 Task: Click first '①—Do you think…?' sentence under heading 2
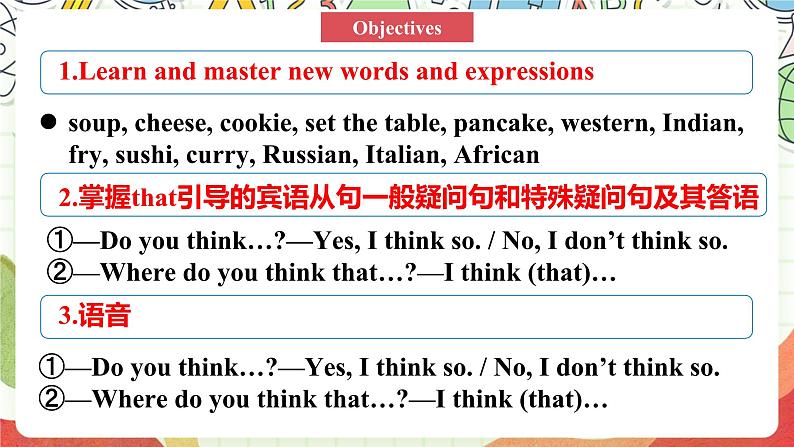pos(387,241)
